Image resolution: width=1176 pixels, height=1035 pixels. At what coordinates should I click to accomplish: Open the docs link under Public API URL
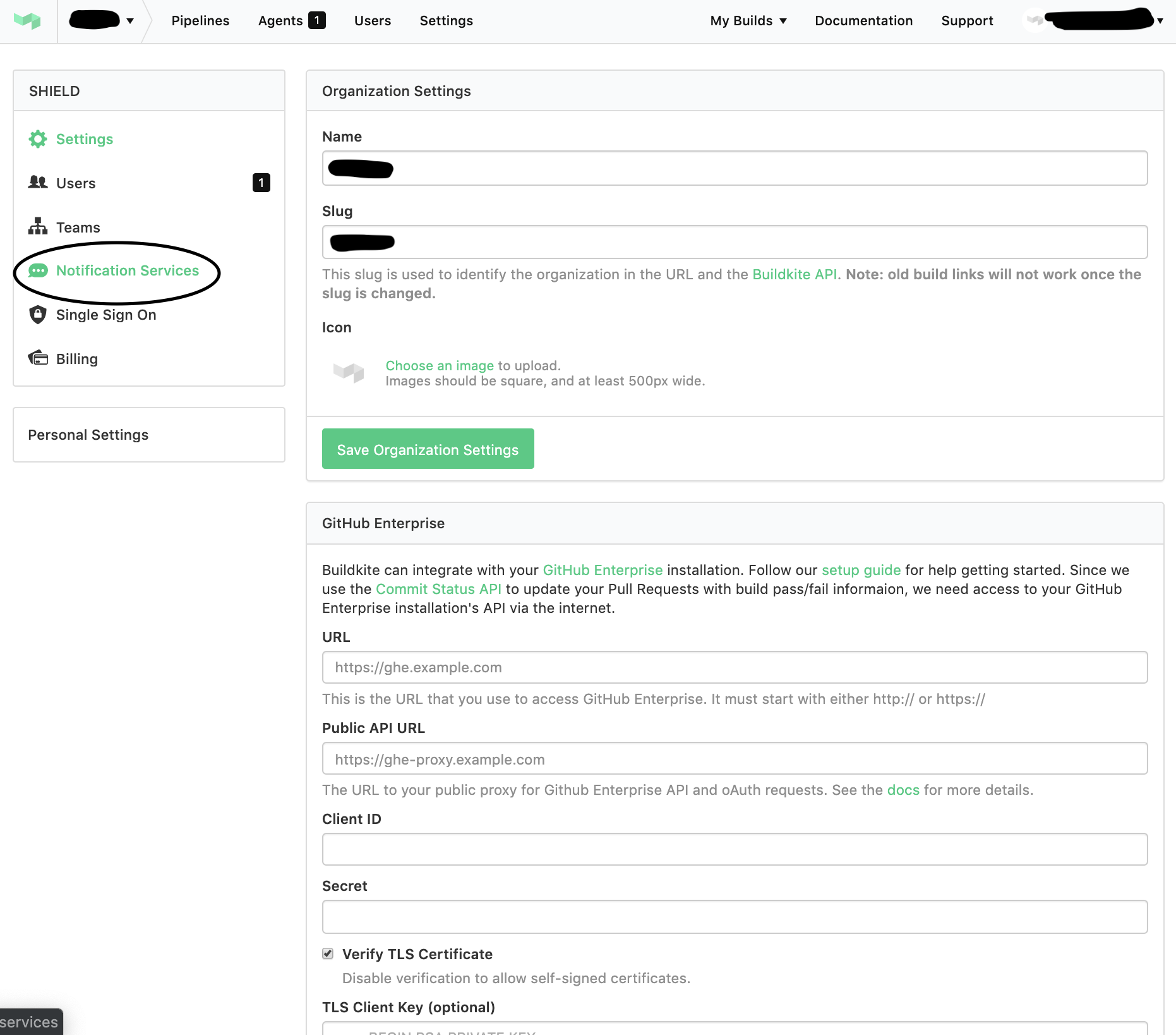pyautogui.click(x=903, y=790)
